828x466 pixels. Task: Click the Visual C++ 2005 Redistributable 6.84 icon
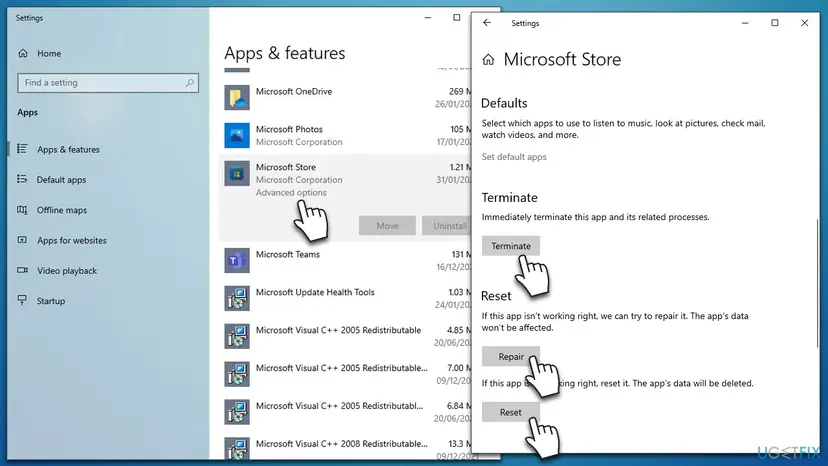pyautogui.click(x=237, y=412)
